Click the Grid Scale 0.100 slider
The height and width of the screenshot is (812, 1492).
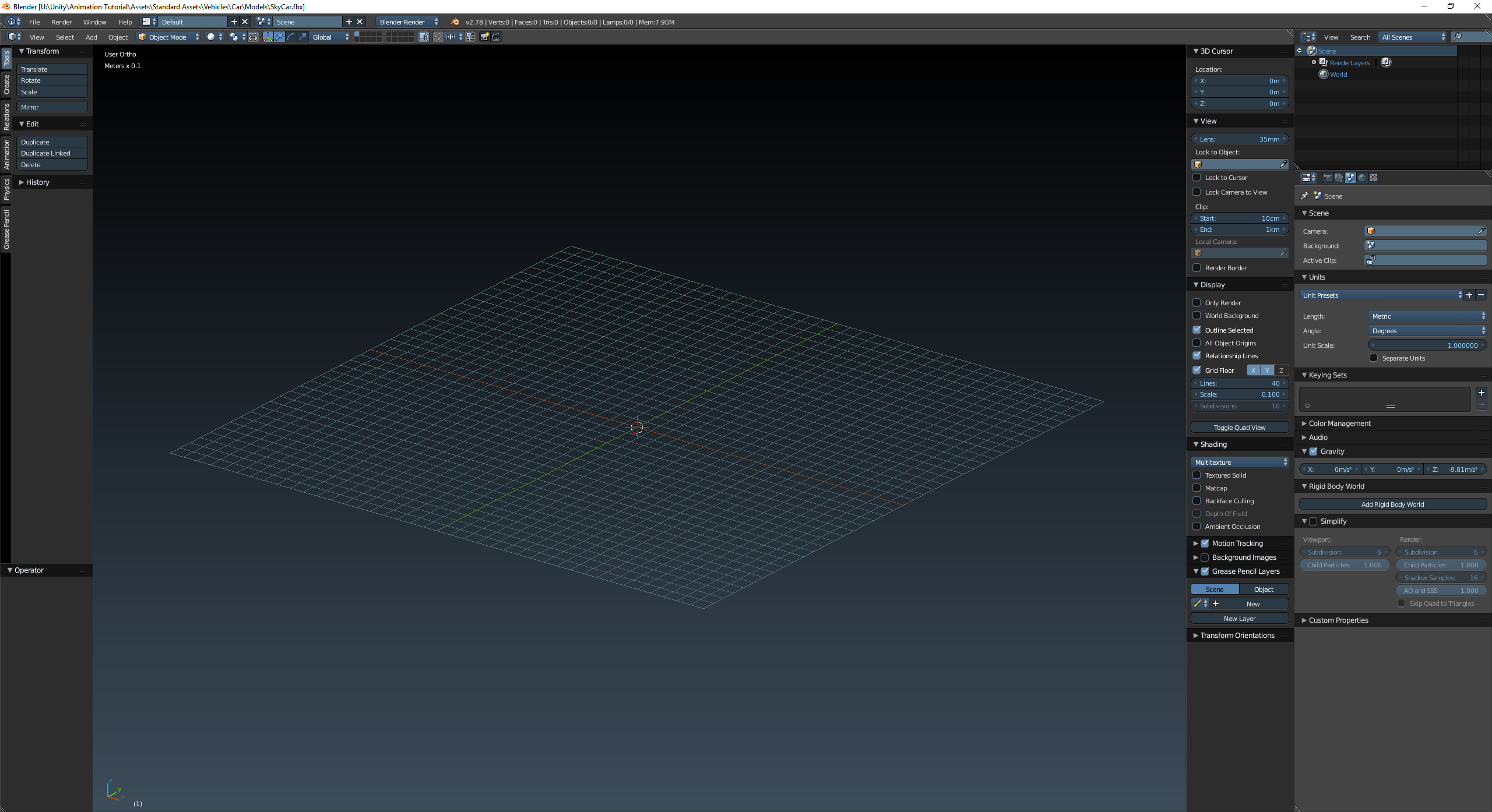(x=1240, y=394)
